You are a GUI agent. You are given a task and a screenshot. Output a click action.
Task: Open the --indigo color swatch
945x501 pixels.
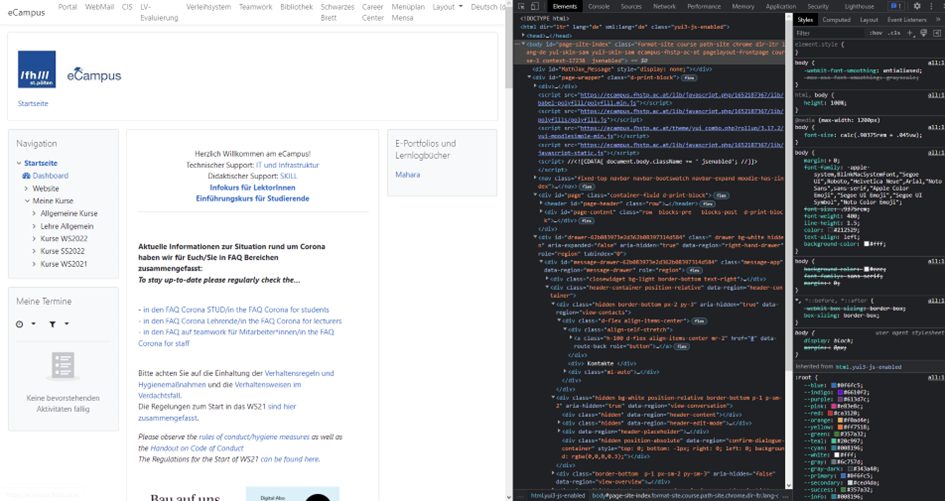point(841,392)
